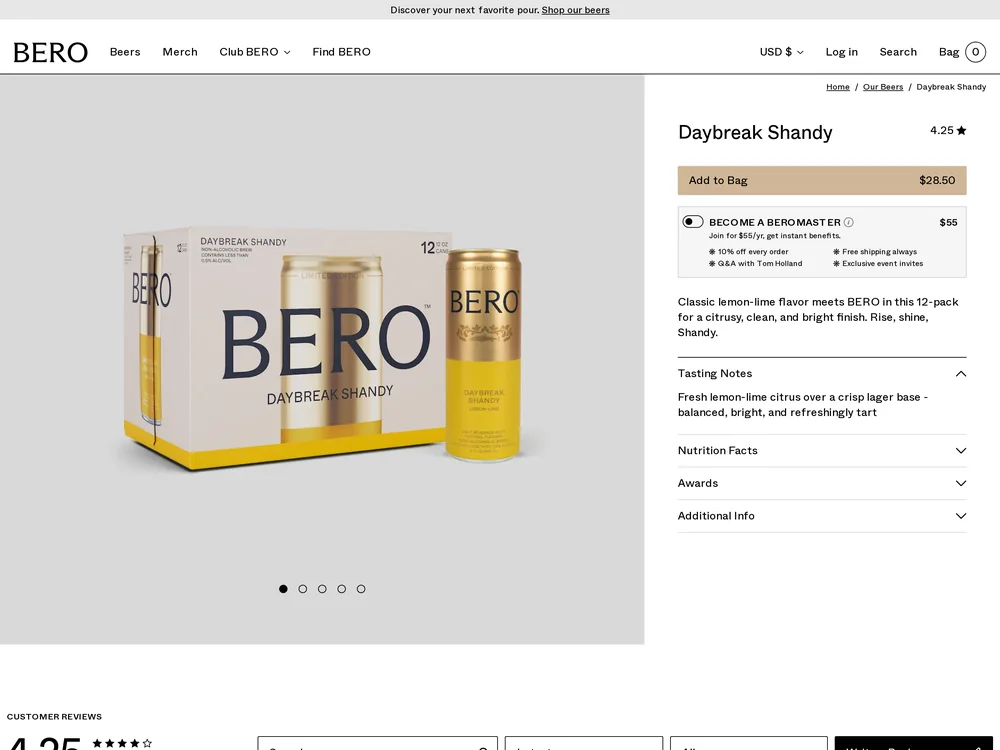Open the Merch menu item
Image resolution: width=1000 pixels, height=750 pixels.
(x=180, y=52)
